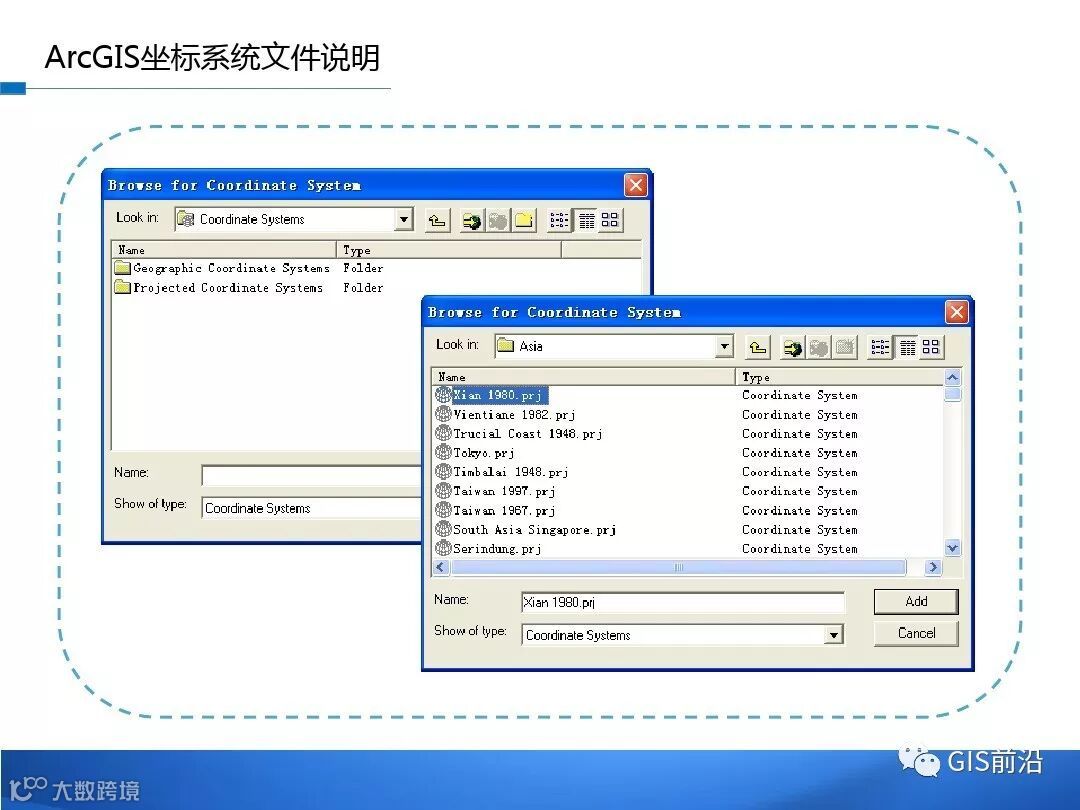Click Disconnect Folder icon in Asia dialog

tap(818, 347)
